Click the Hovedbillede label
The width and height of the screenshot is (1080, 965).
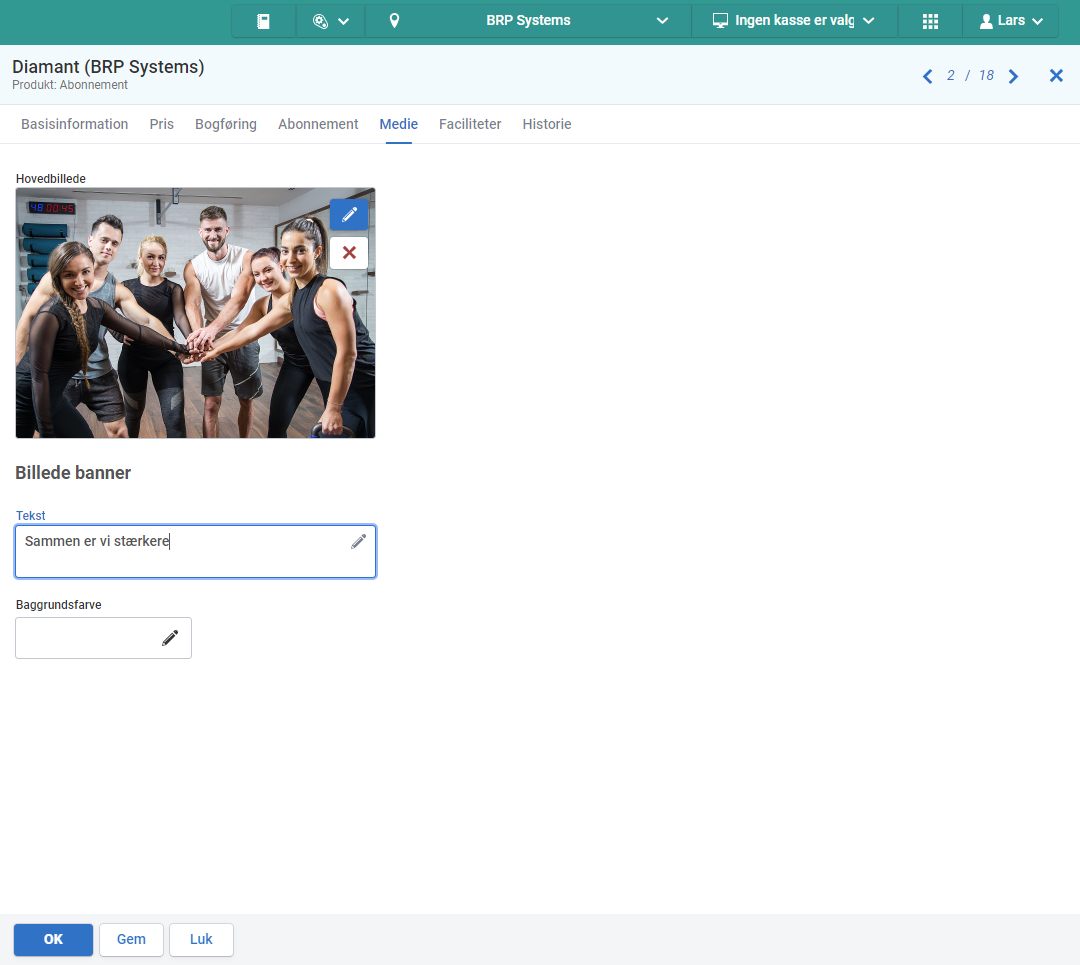click(x=50, y=178)
